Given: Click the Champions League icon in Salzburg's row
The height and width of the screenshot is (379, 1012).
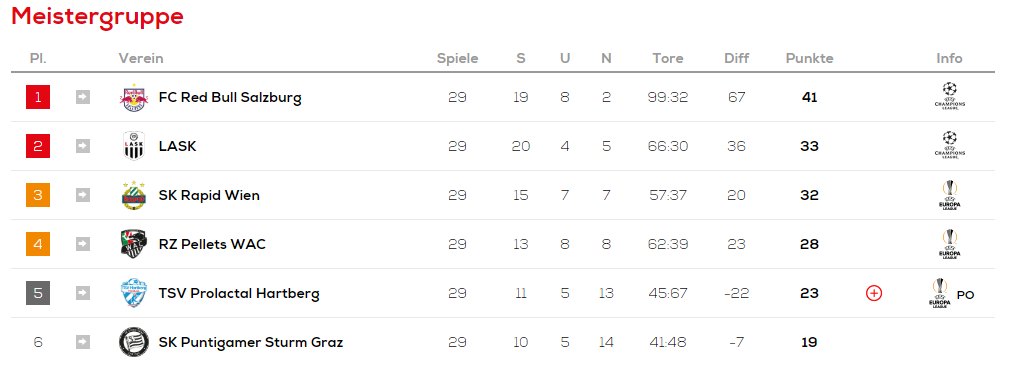Looking at the screenshot, I should point(949,96).
